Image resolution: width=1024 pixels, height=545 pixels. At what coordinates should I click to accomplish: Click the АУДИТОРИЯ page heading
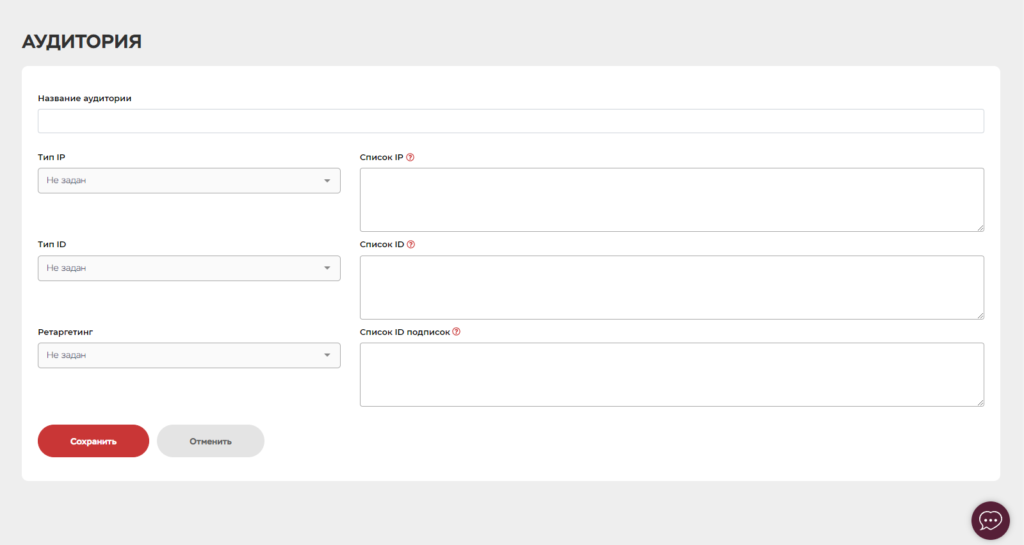tap(82, 41)
